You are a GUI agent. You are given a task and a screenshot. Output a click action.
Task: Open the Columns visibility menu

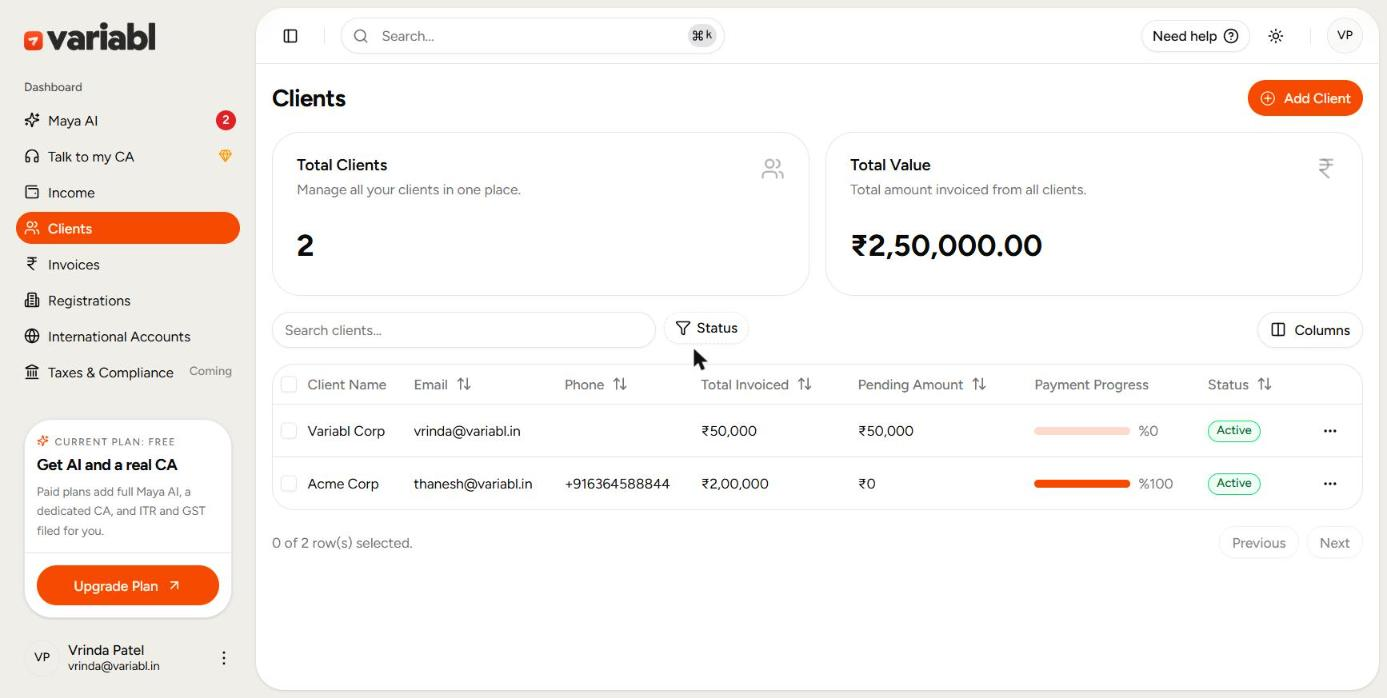[x=1310, y=330]
